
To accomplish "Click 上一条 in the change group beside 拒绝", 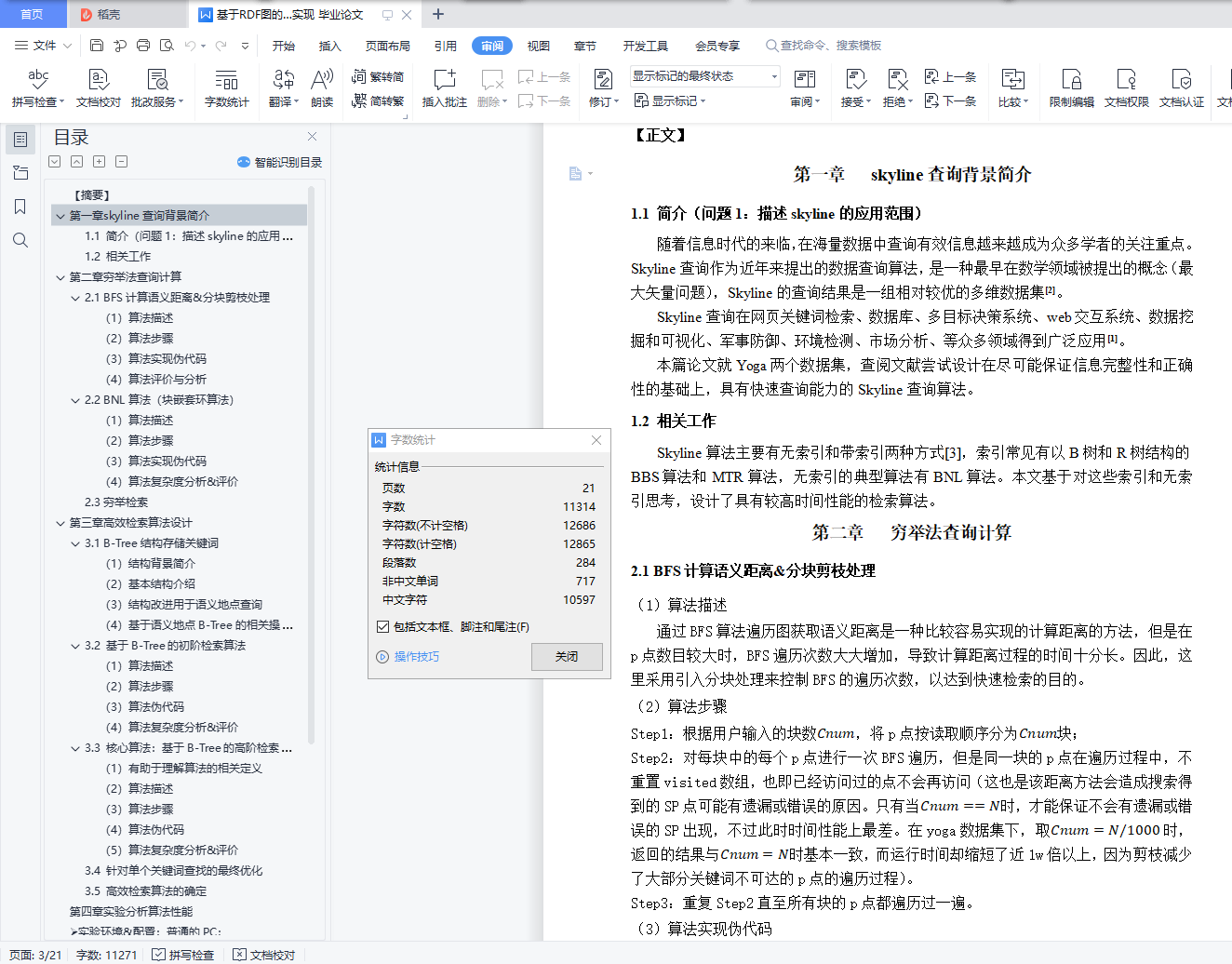I will (x=950, y=77).
